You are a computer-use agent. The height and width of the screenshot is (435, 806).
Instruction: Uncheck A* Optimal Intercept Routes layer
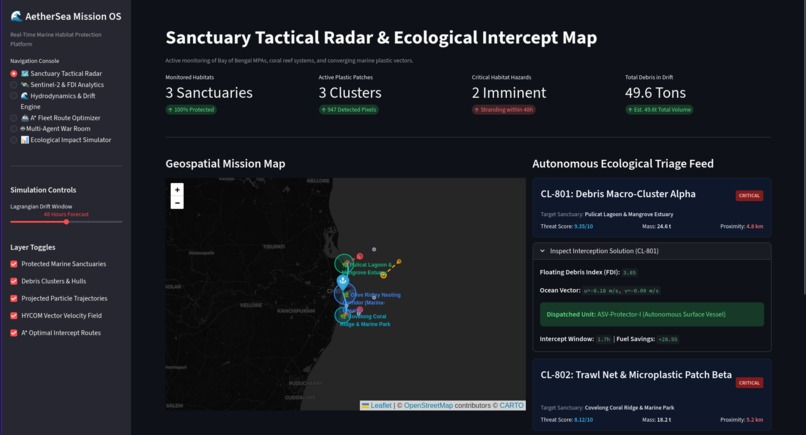pyautogui.click(x=14, y=333)
